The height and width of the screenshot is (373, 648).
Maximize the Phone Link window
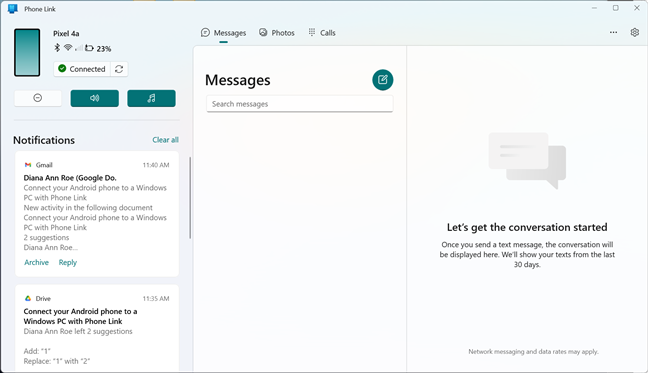[x=616, y=8]
